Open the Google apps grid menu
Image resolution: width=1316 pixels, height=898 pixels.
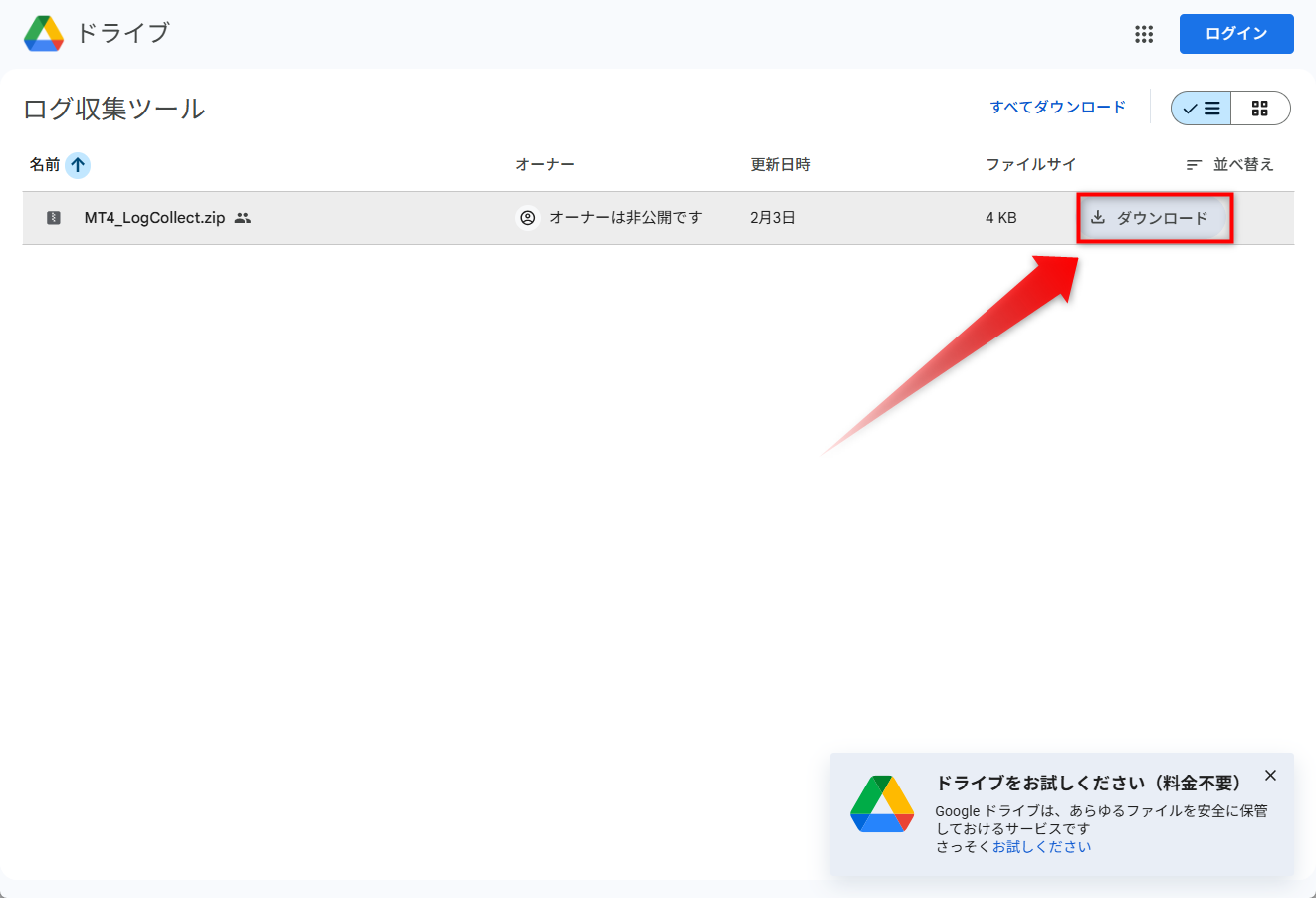coord(1144,34)
